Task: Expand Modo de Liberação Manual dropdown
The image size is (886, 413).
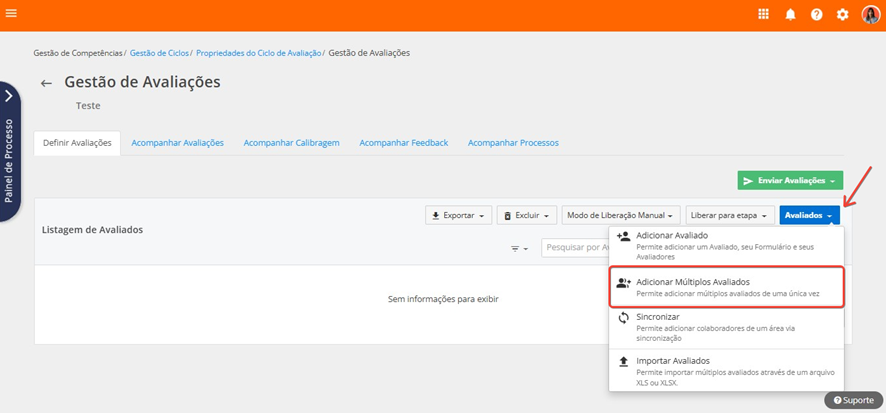Action: 620,215
